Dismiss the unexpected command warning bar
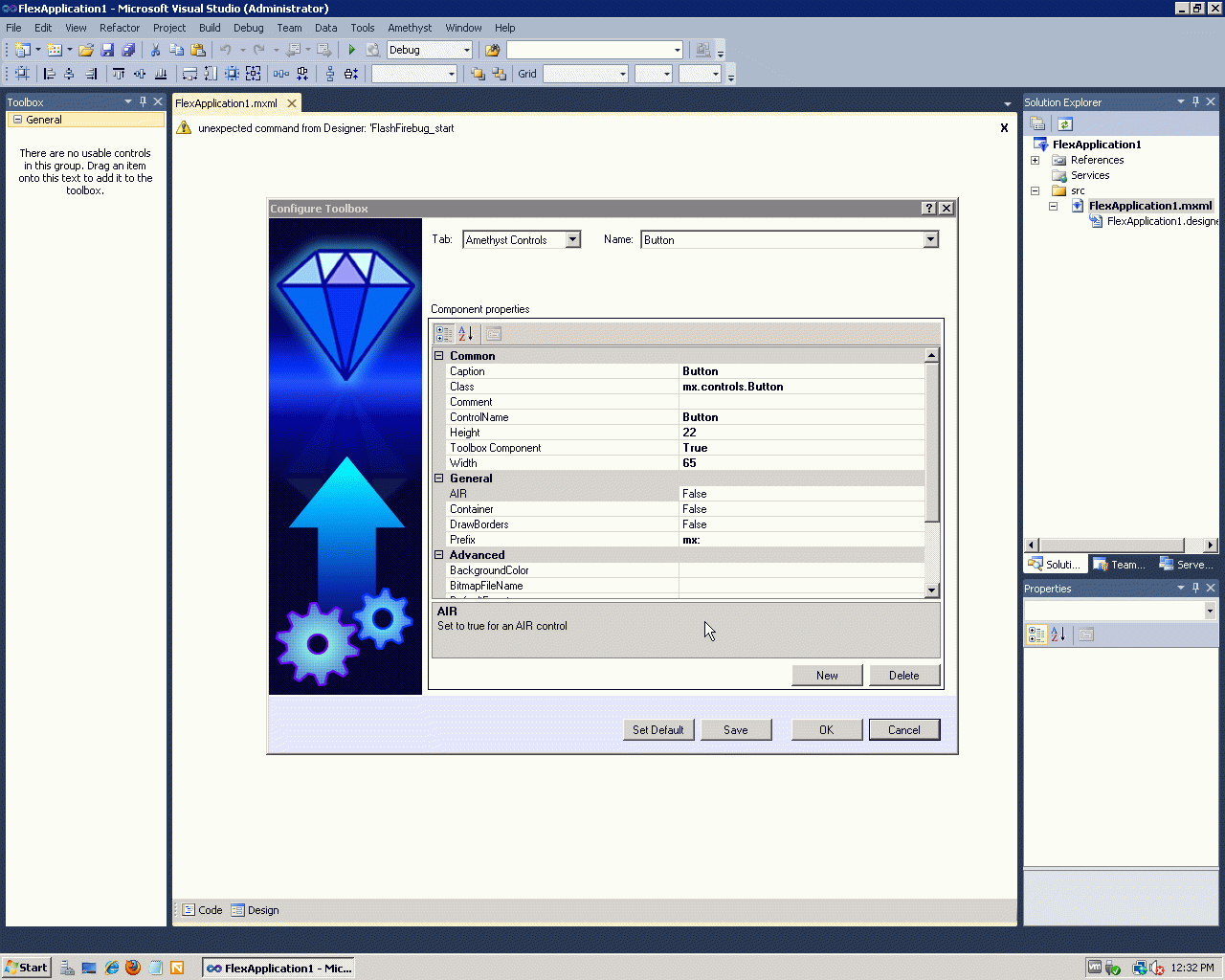The height and width of the screenshot is (980, 1225). point(1004,127)
